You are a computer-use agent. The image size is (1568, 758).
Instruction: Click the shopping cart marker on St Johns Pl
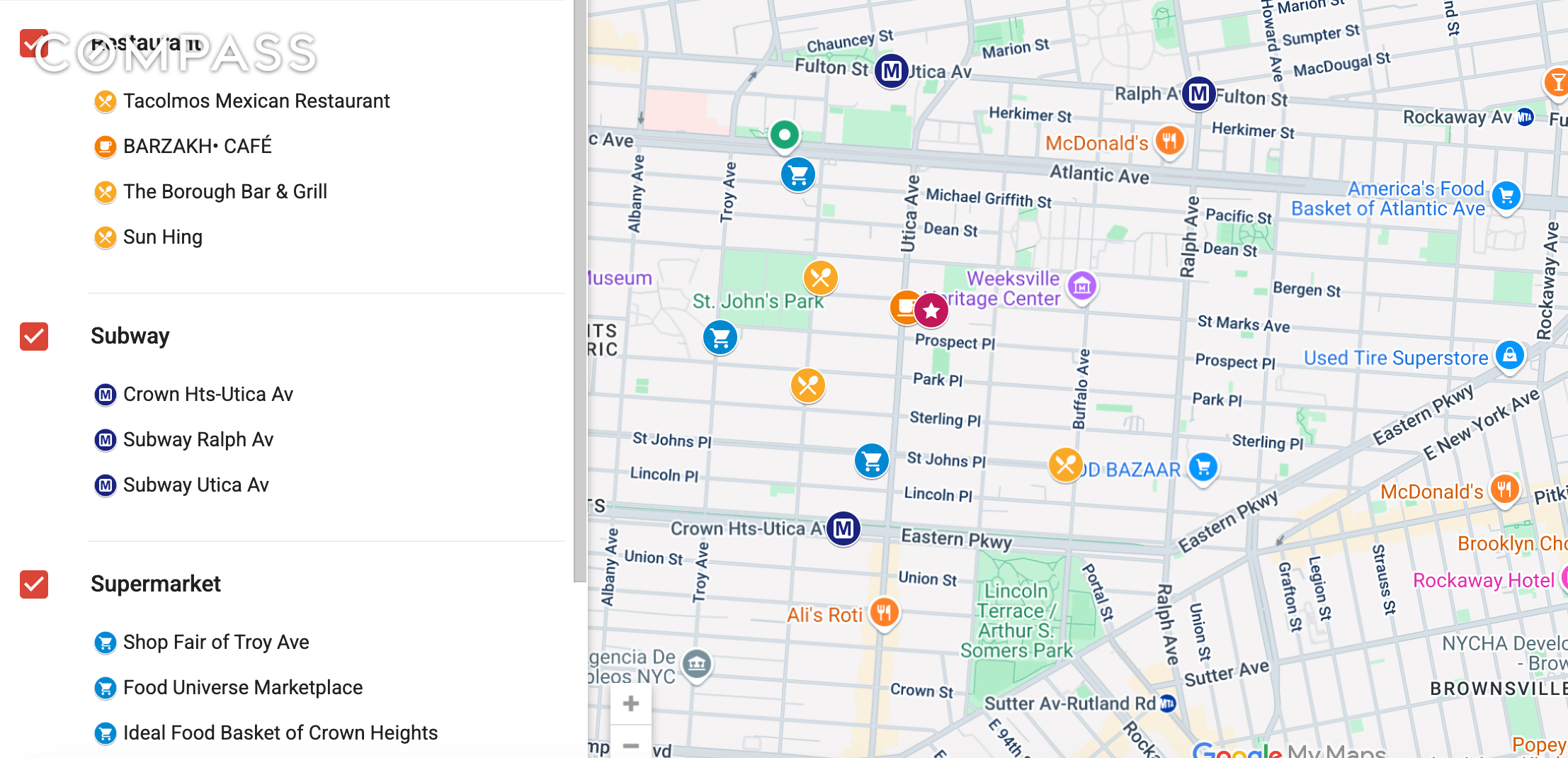(871, 461)
